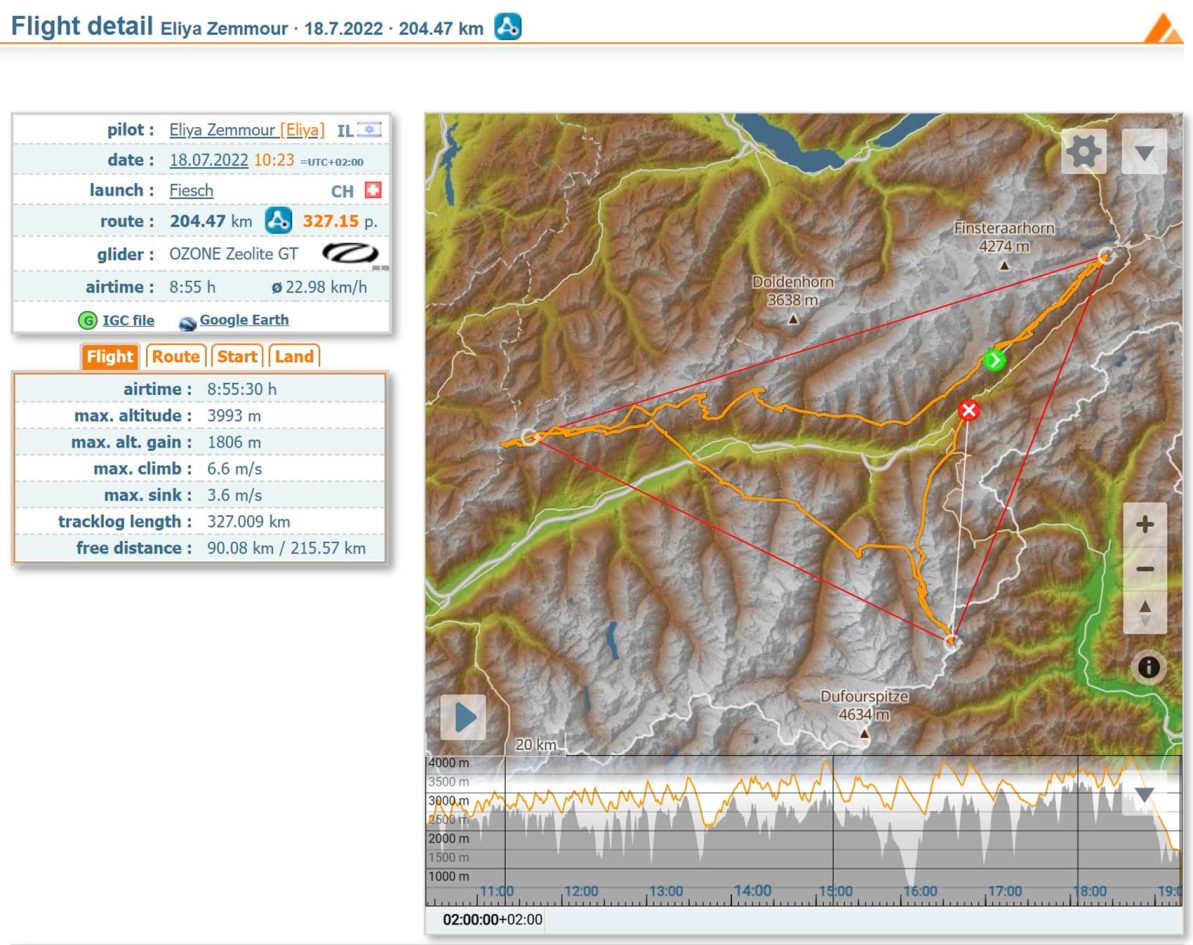Click the 12:00 mark on altitude timeline
Screen dimensions: 1193x945
(581, 890)
